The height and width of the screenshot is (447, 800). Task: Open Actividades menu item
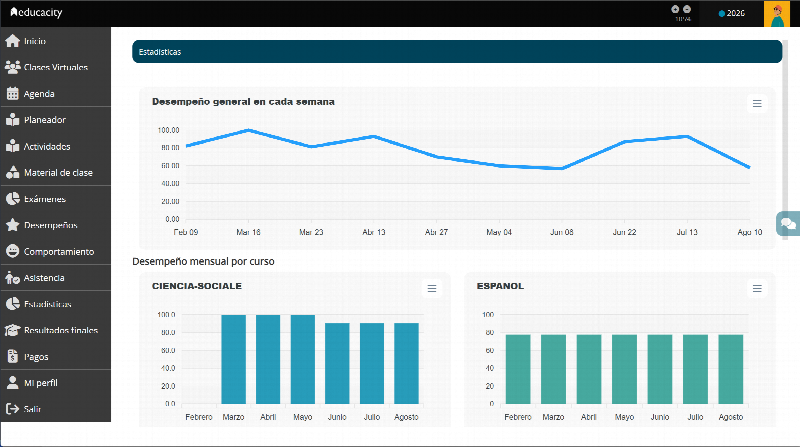click(56, 146)
